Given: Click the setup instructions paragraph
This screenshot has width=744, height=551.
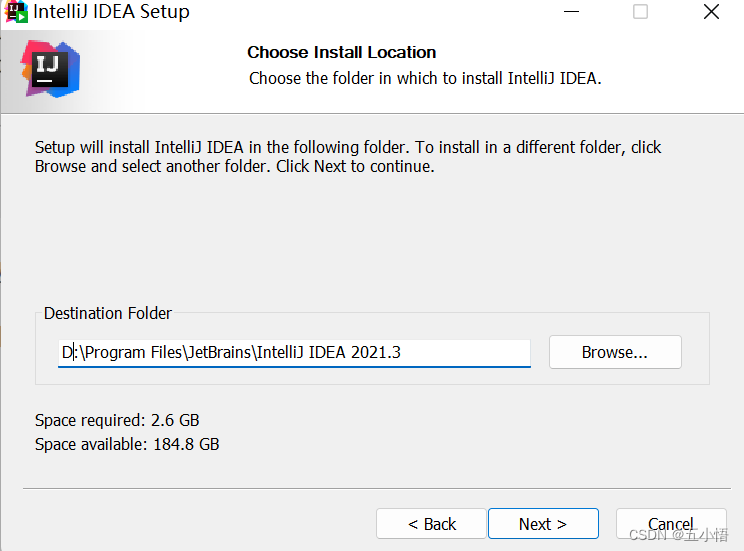Looking at the screenshot, I should click(347, 157).
